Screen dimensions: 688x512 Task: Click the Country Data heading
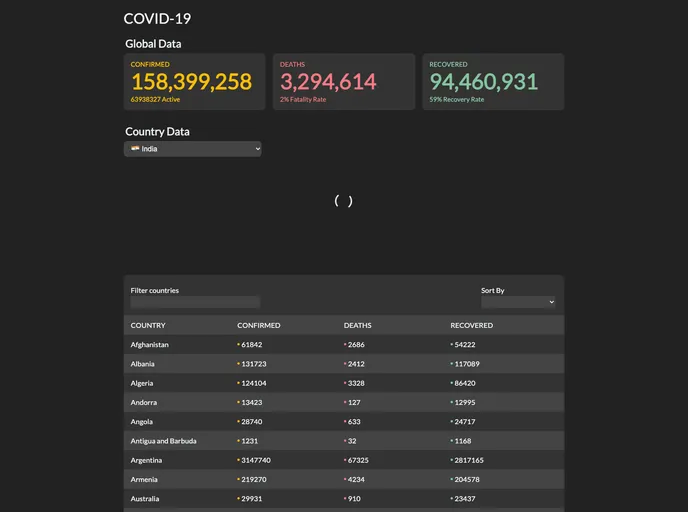[x=157, y=132]
